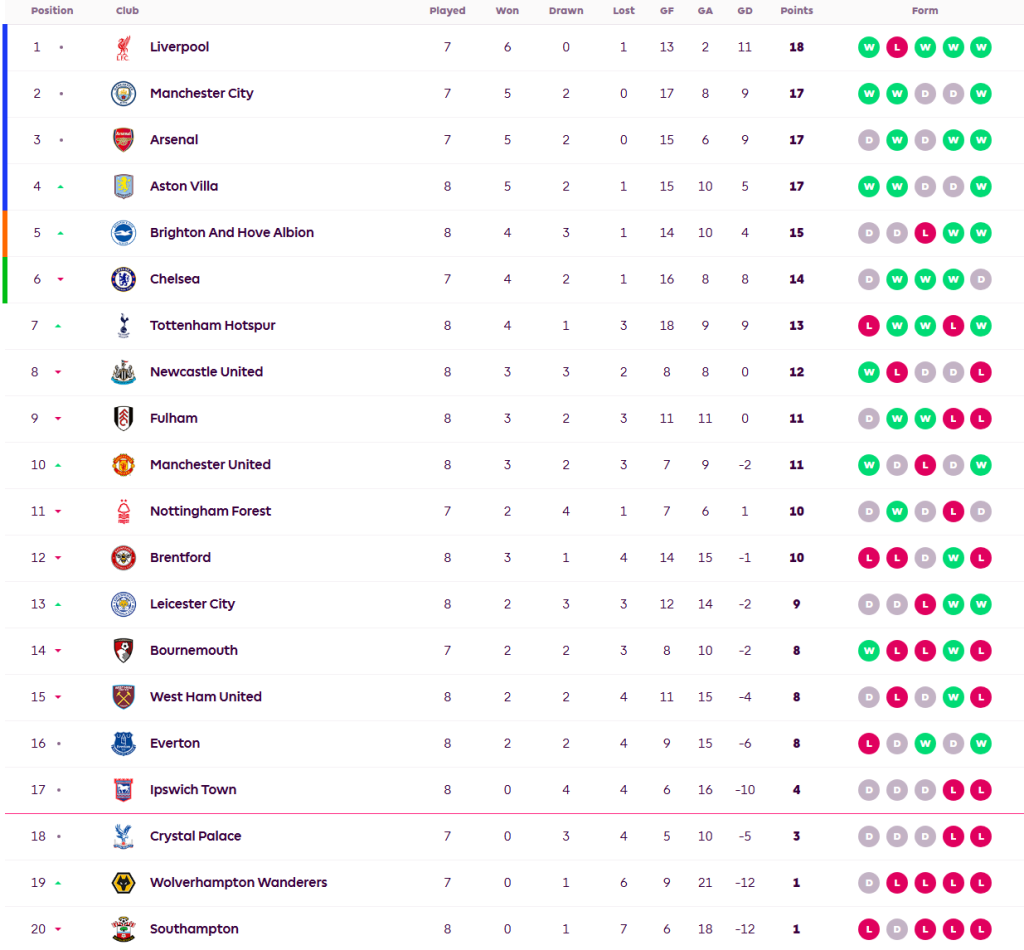The width and height of the screenshot is (1024, 950).
Task: Click Ipswich Town's latest loss form badge
Action: click(981, 790)
